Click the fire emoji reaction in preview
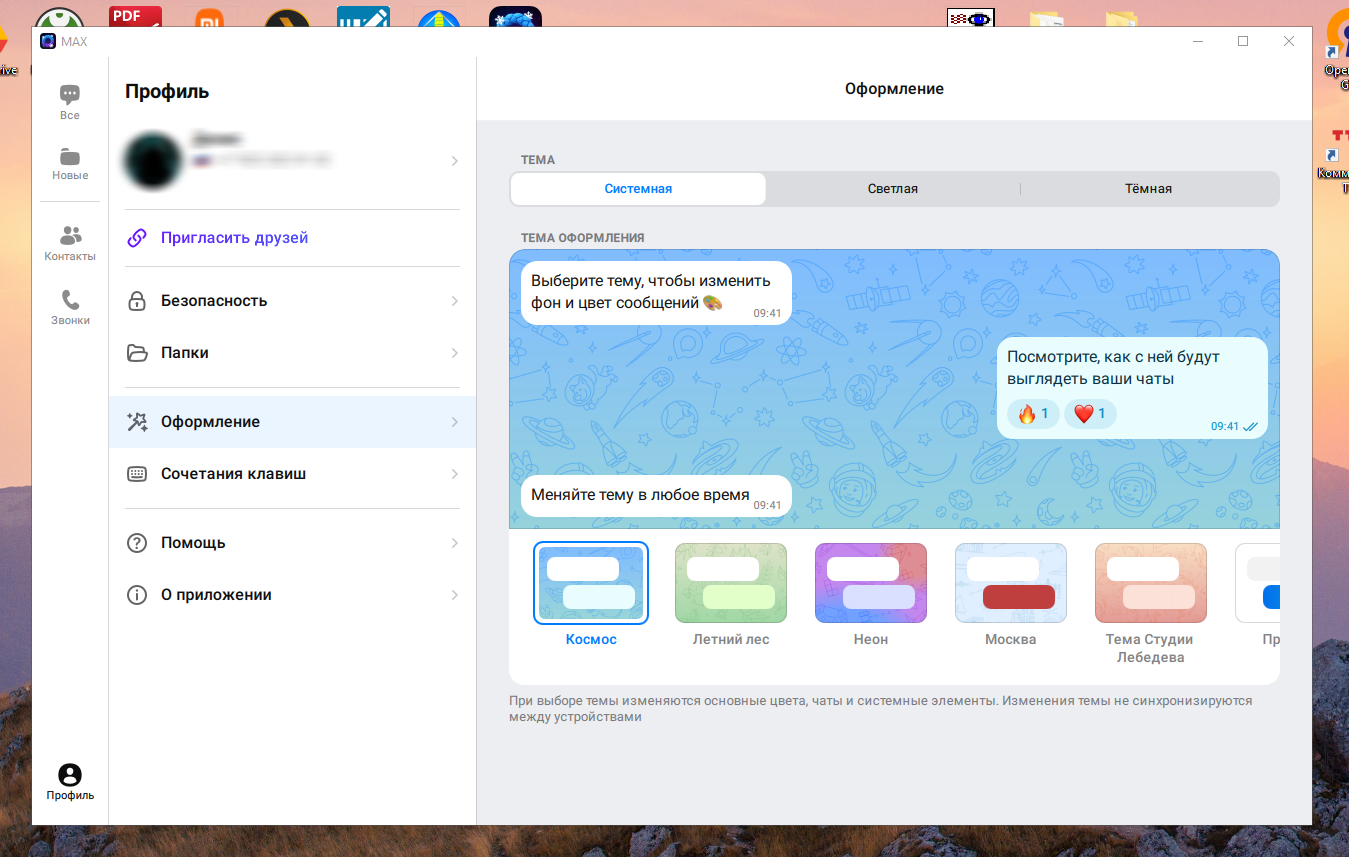This screenshot has width=1349, height=857. 1032,414
